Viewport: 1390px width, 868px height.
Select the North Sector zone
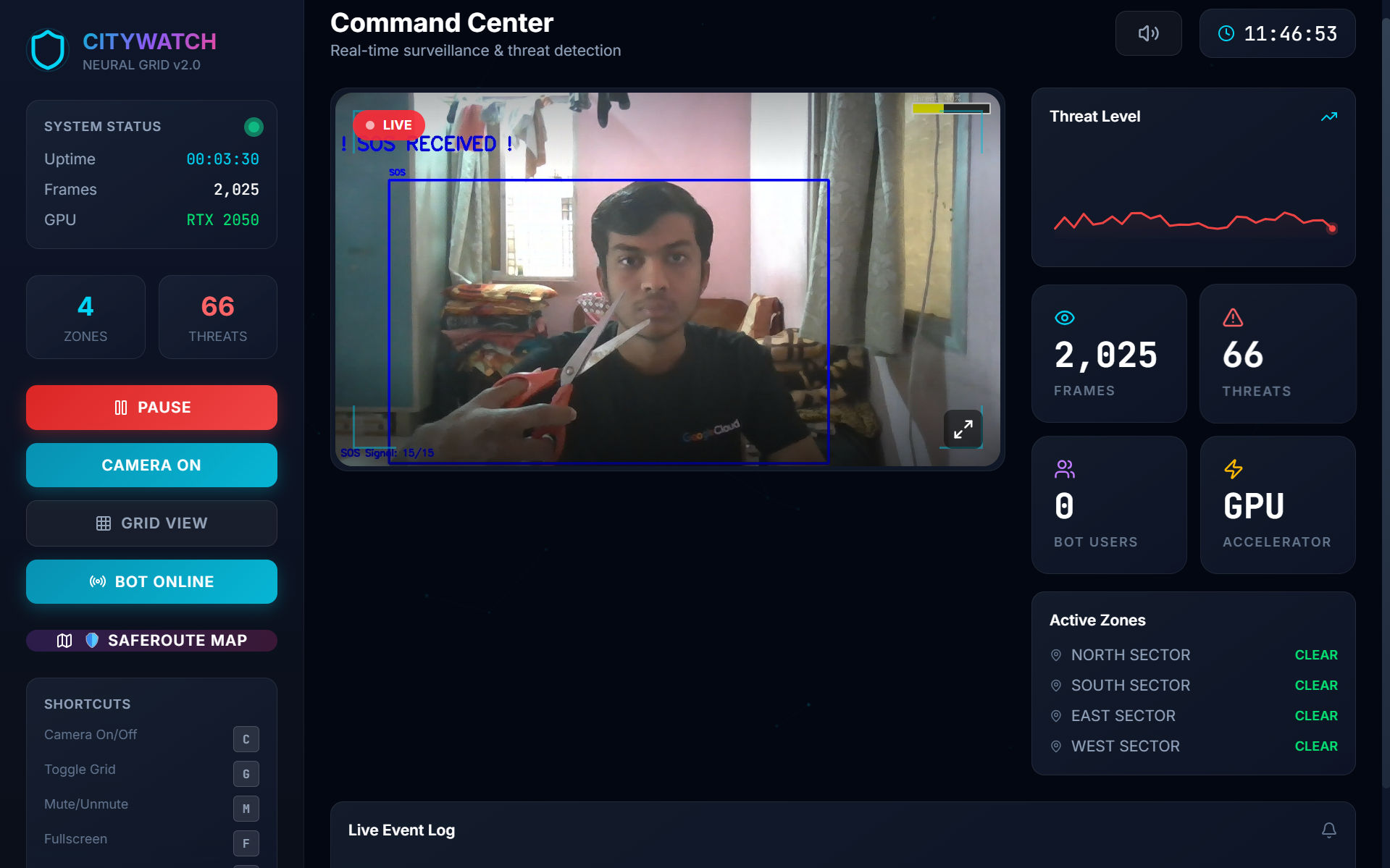click(x=1130, y=655)
